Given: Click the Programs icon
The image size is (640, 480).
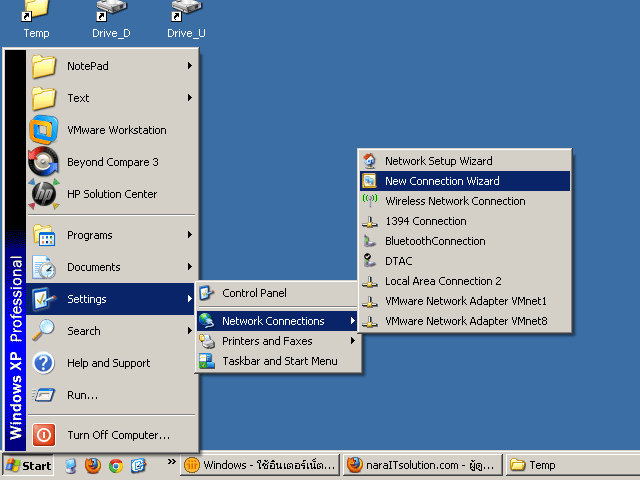Looking at the screenshot, I should [x=44, y=235].
